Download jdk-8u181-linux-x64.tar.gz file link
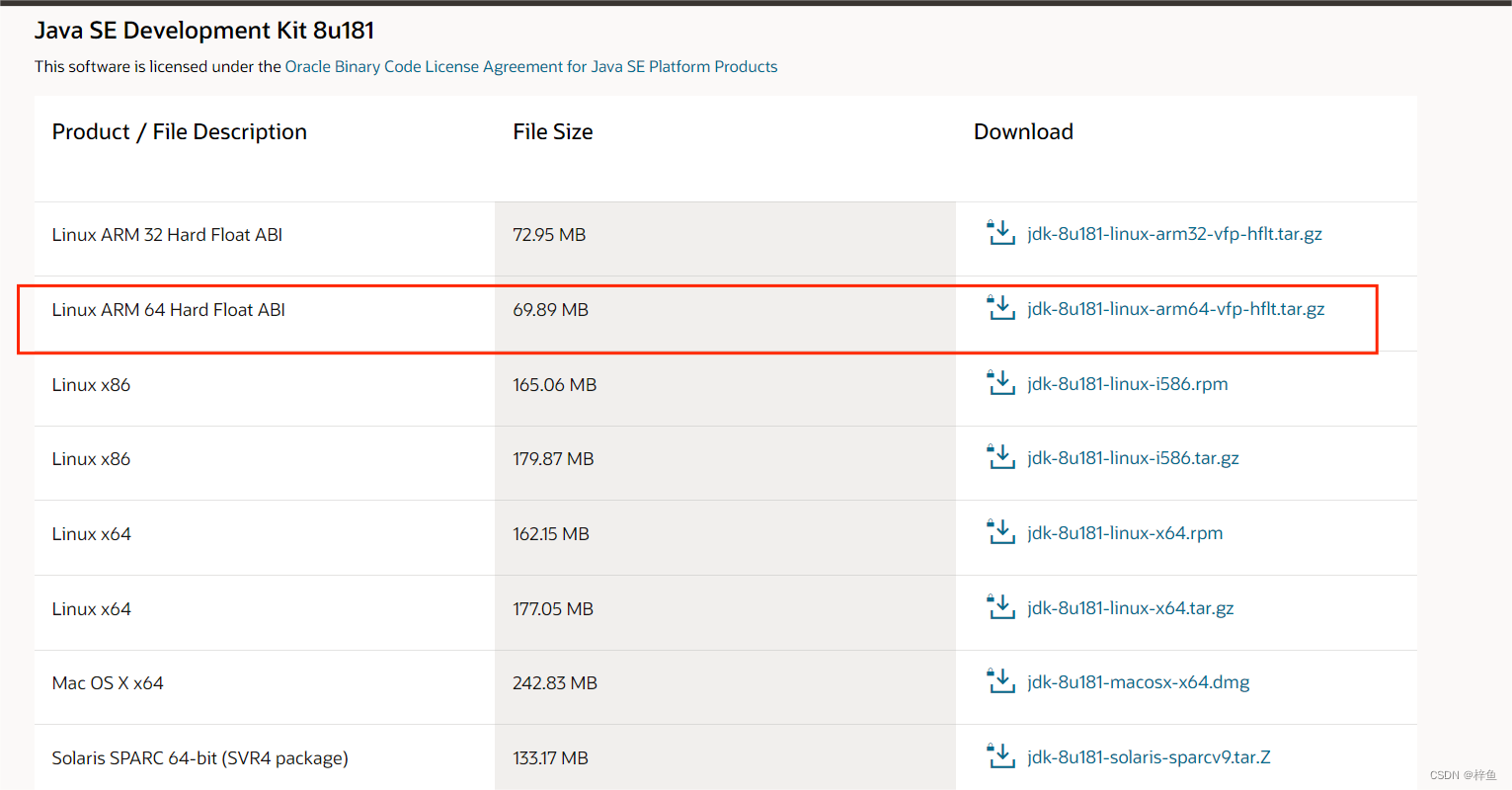Screen dimensions: 1512x790 (x=1131, y=608)
